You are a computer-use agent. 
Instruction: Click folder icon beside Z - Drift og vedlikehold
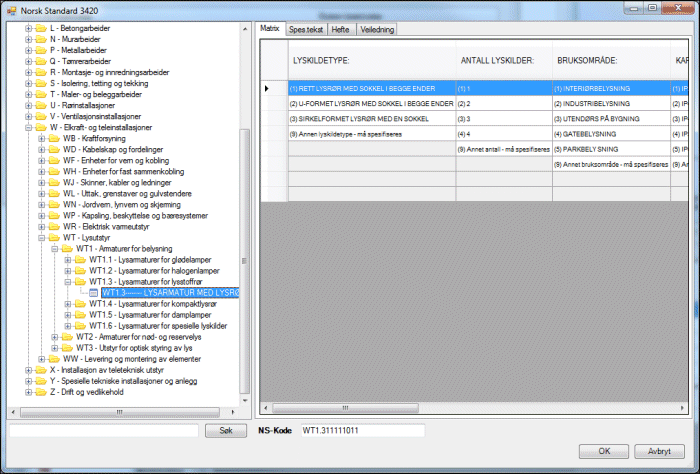[x=42, y=391]
